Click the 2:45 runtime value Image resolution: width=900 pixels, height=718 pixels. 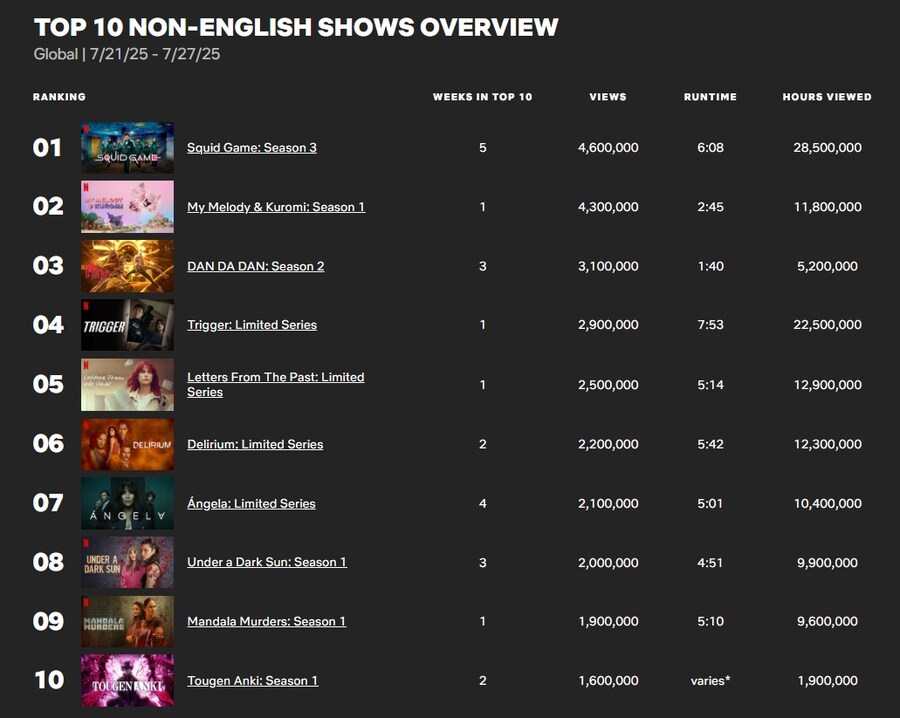pos(711,207)
